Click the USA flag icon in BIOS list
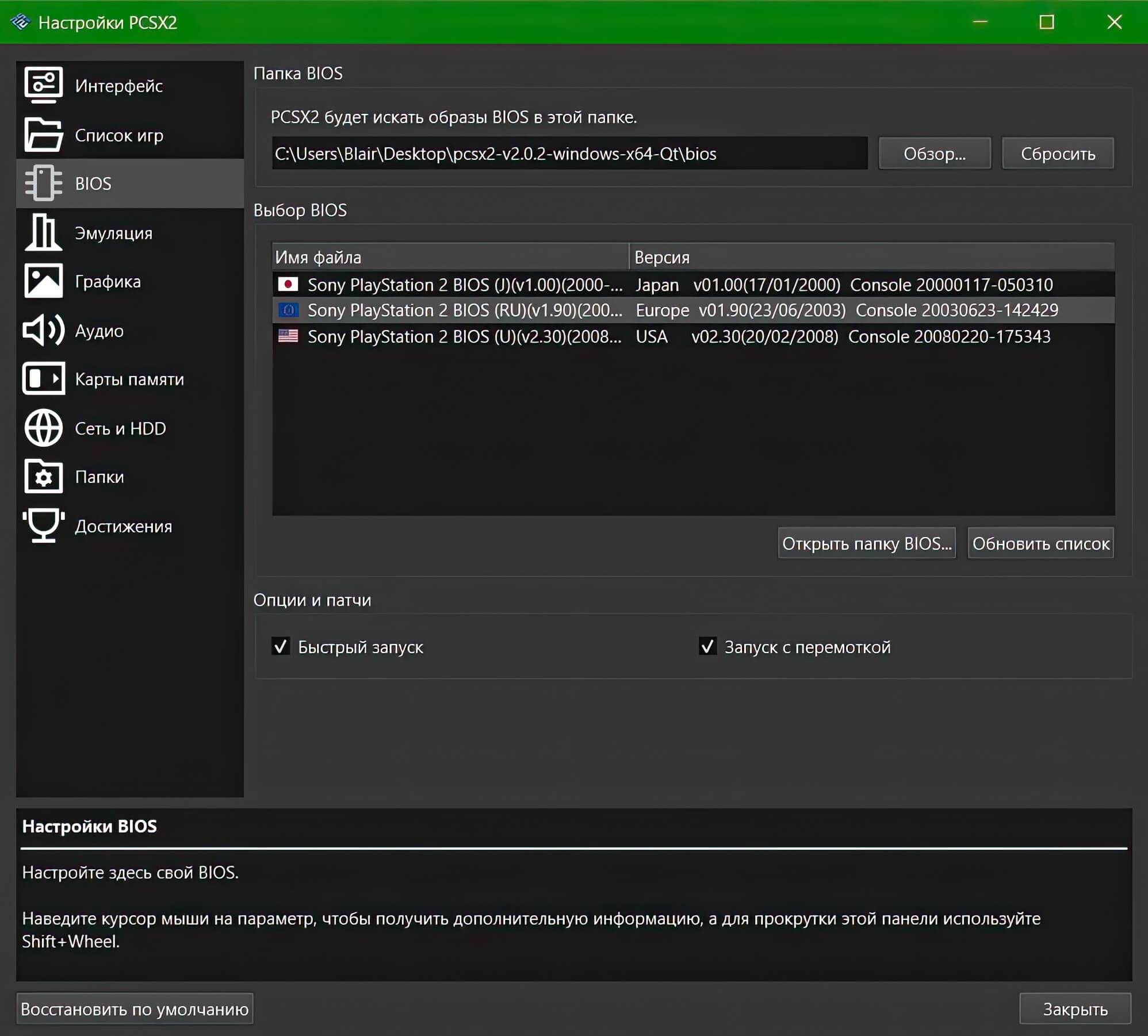 [x=288, y=336]
